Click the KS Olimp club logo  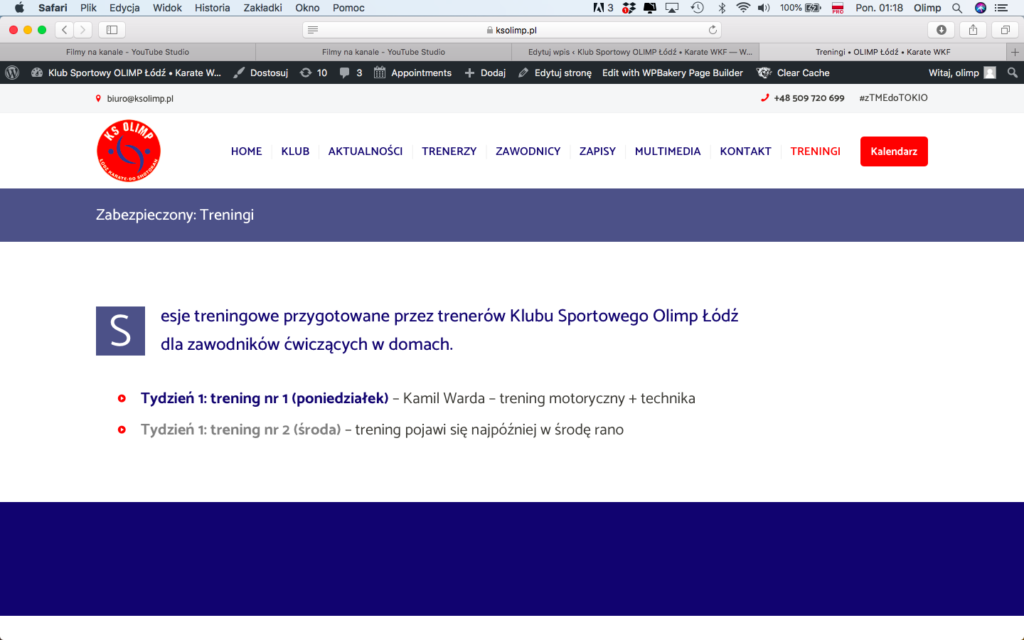click(x=129, y=151)
